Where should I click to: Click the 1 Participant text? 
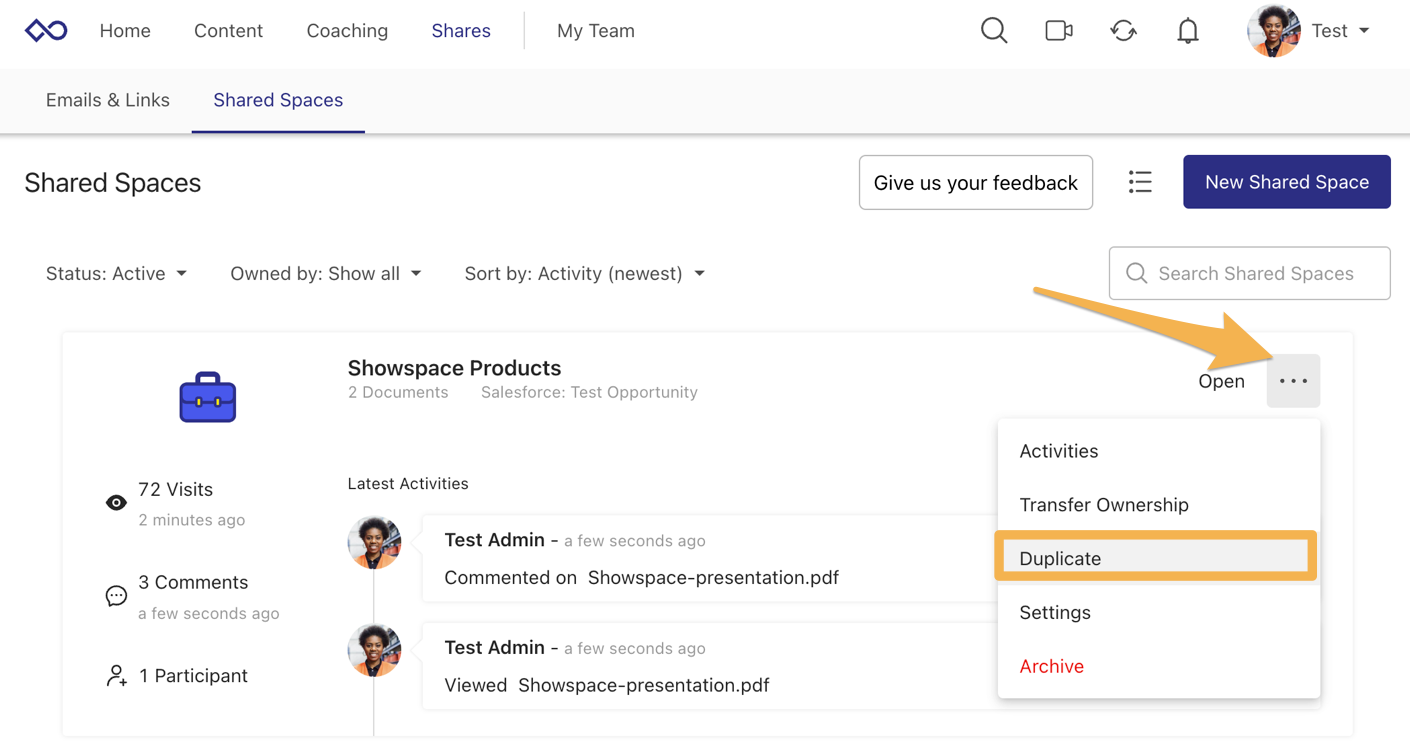point(193,676)
